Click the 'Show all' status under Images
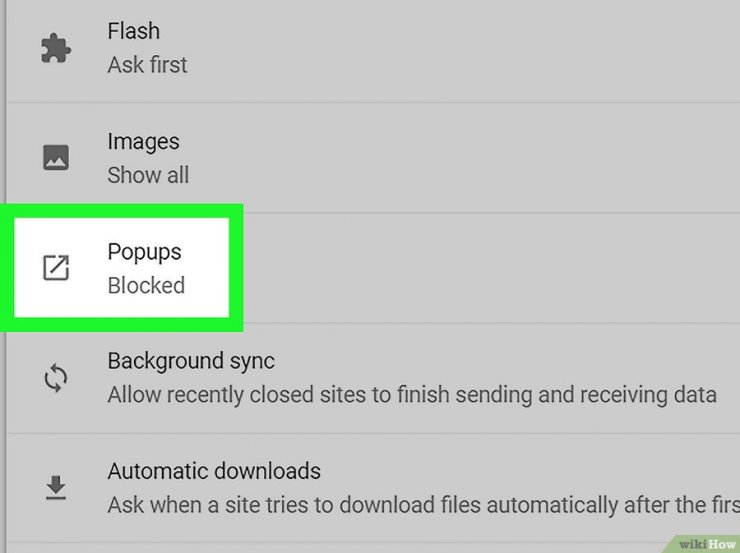The width and height of the screenshot is (740, 553). point(148,175)
